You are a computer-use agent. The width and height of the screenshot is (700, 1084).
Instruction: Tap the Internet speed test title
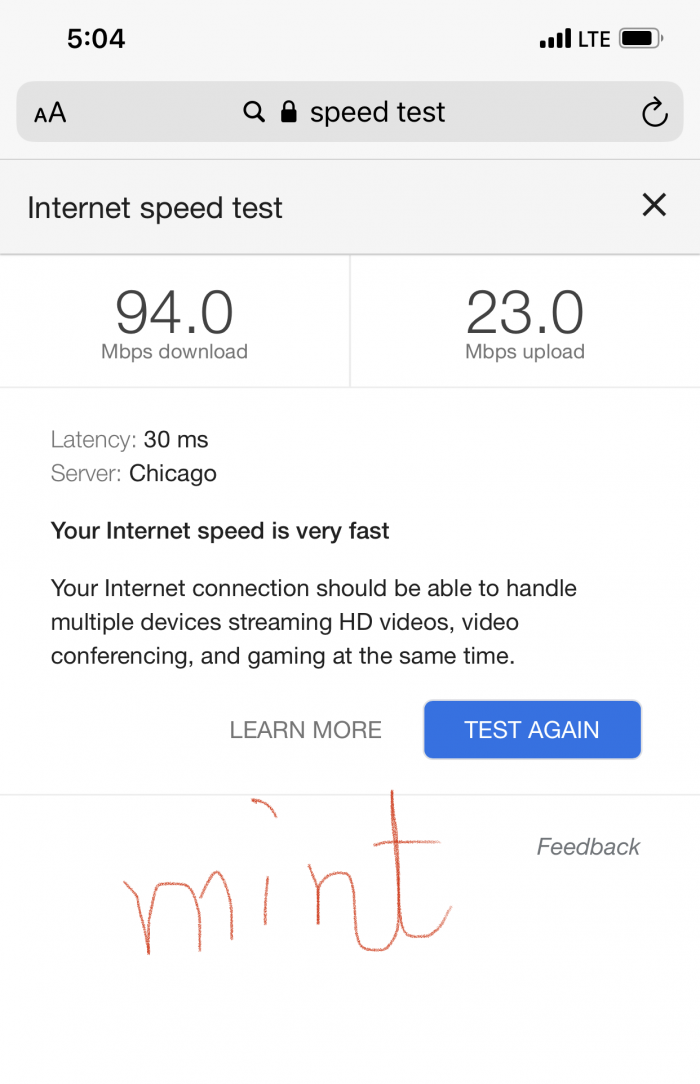(155, 207)
